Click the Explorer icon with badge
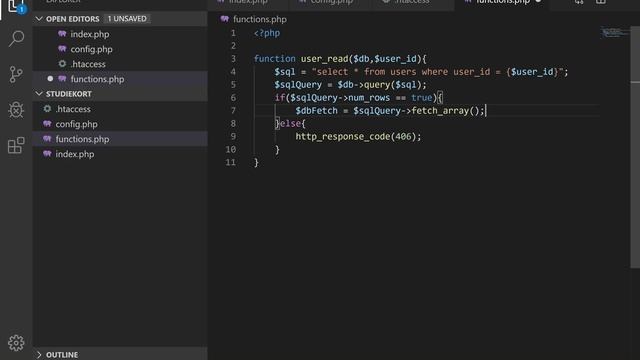Image resolution: width=640 pixels, height=360 pixels. (16, 6)
